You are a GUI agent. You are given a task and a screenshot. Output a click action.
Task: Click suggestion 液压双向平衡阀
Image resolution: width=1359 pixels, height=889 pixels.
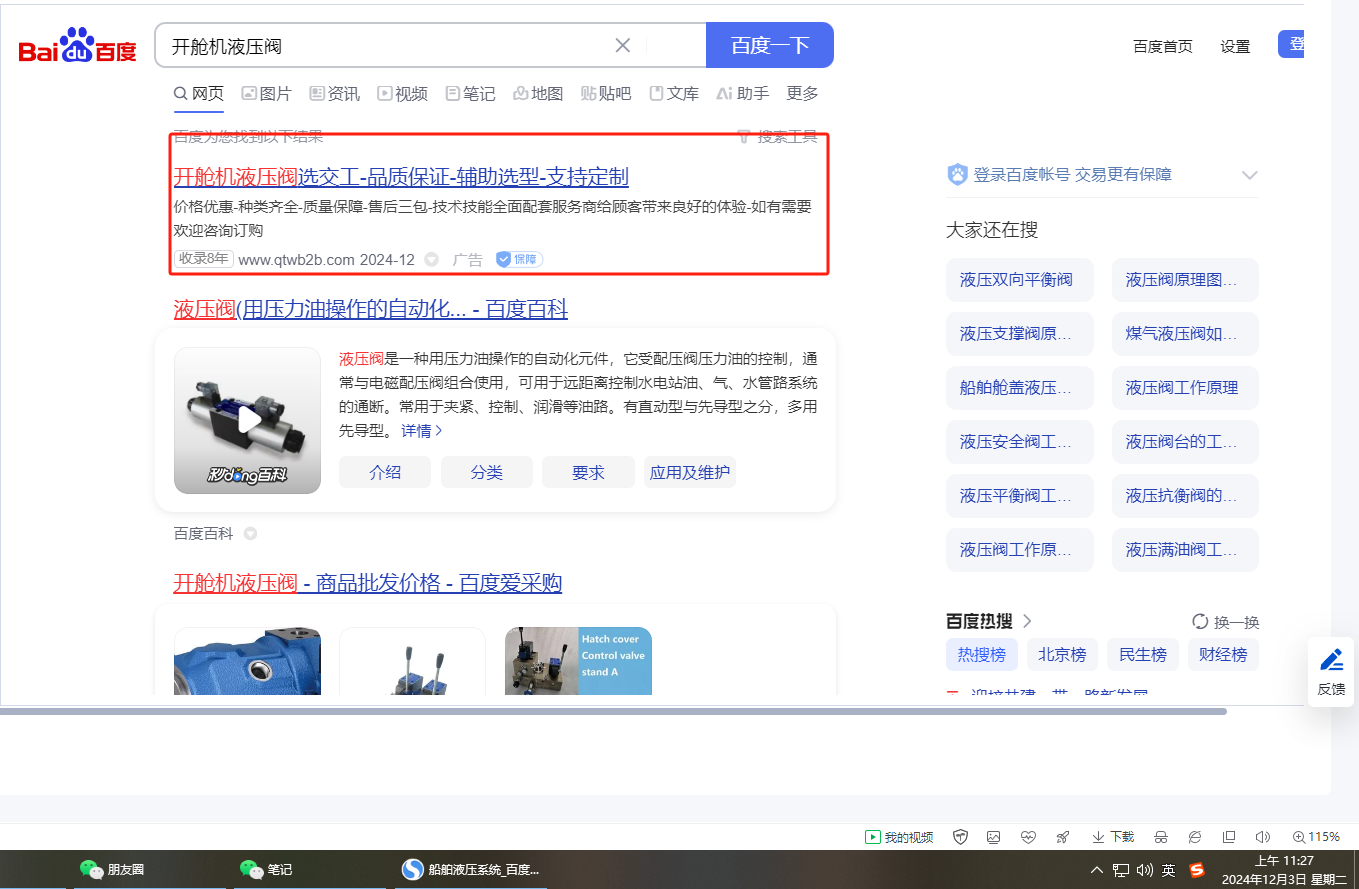pyautogui.click(x=1020, y=280)
